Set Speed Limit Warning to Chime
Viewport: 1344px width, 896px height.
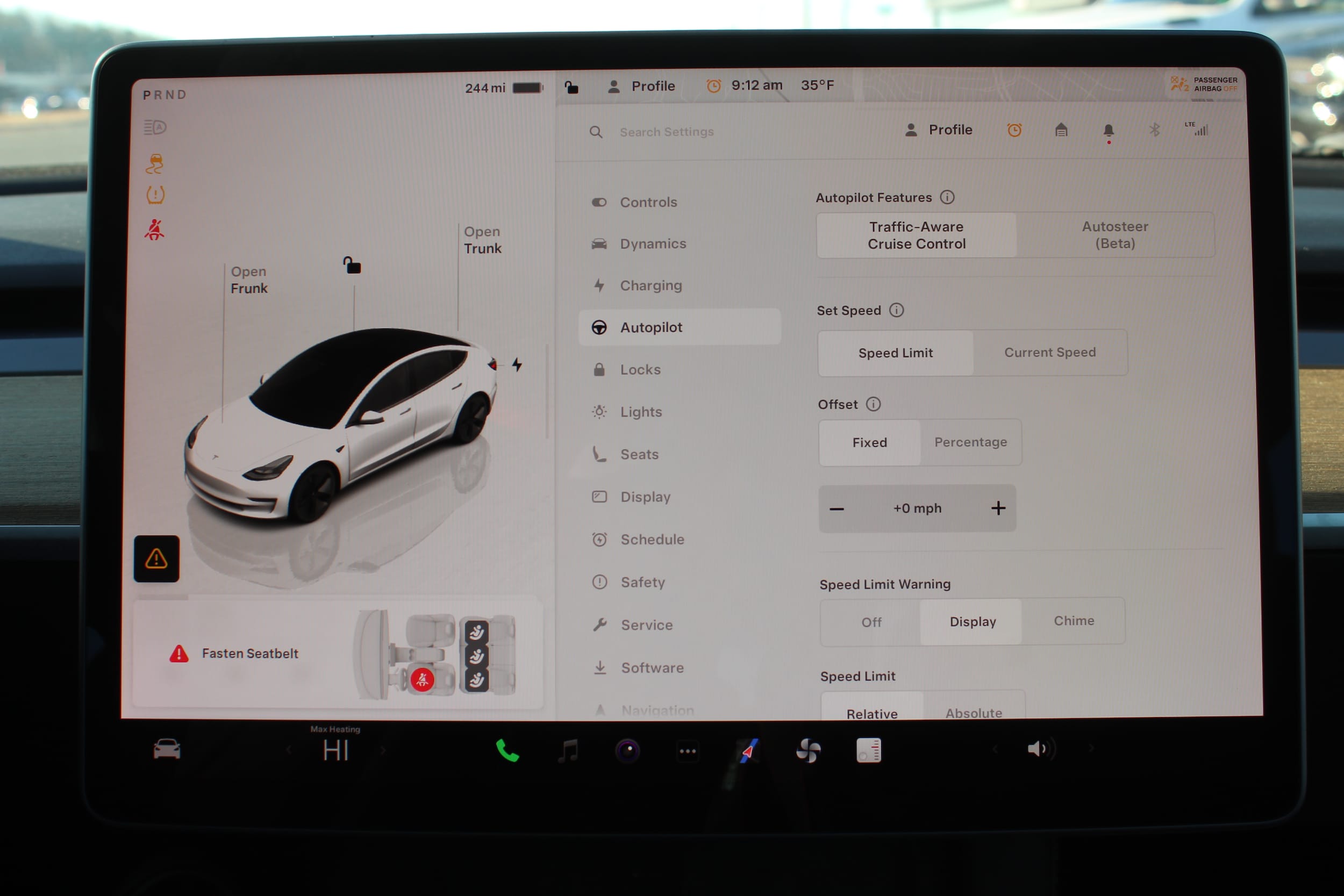[x=1073, y=621]
